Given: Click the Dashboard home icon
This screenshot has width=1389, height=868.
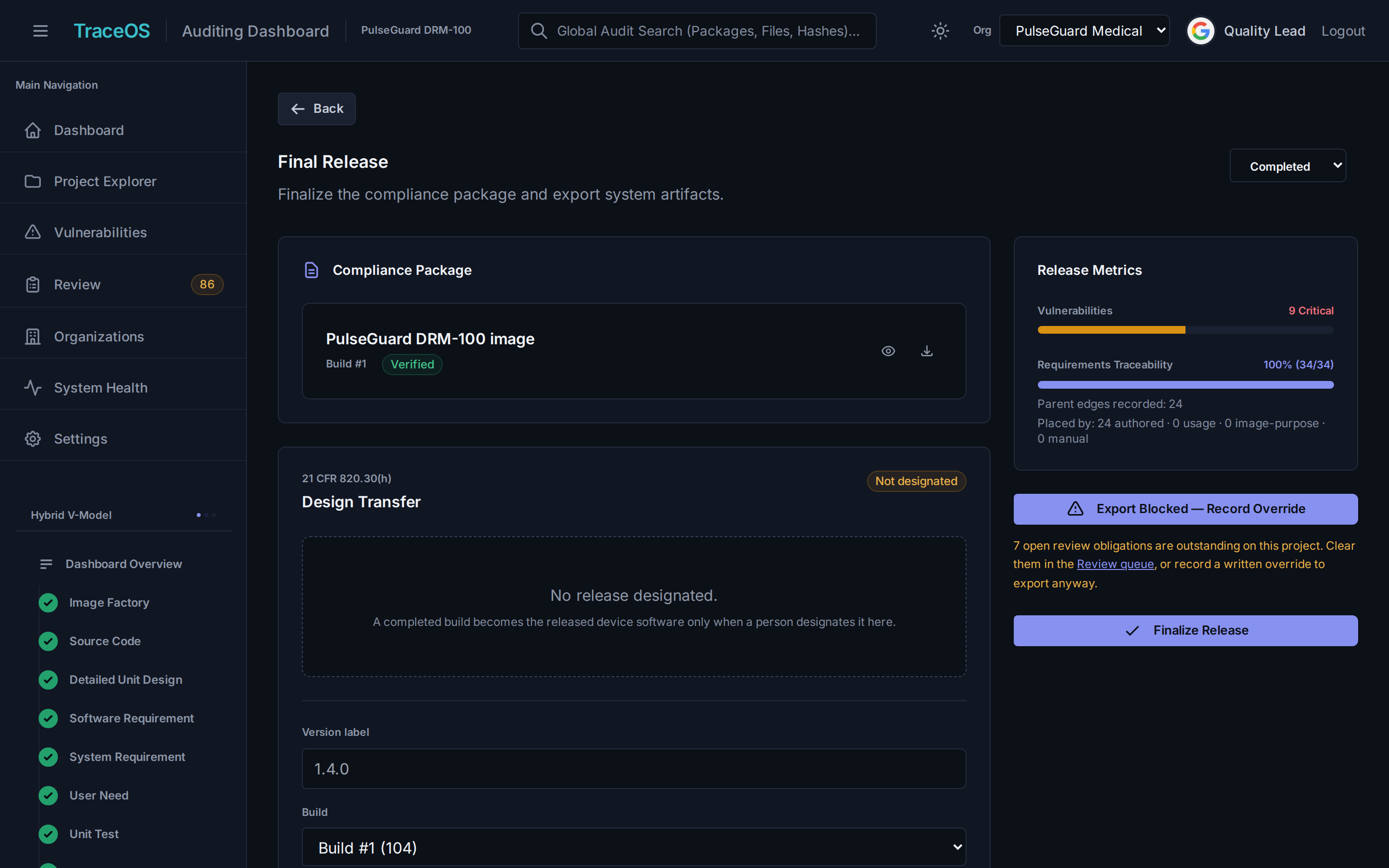Looking at the screenshot, I should tap(33, 130).
